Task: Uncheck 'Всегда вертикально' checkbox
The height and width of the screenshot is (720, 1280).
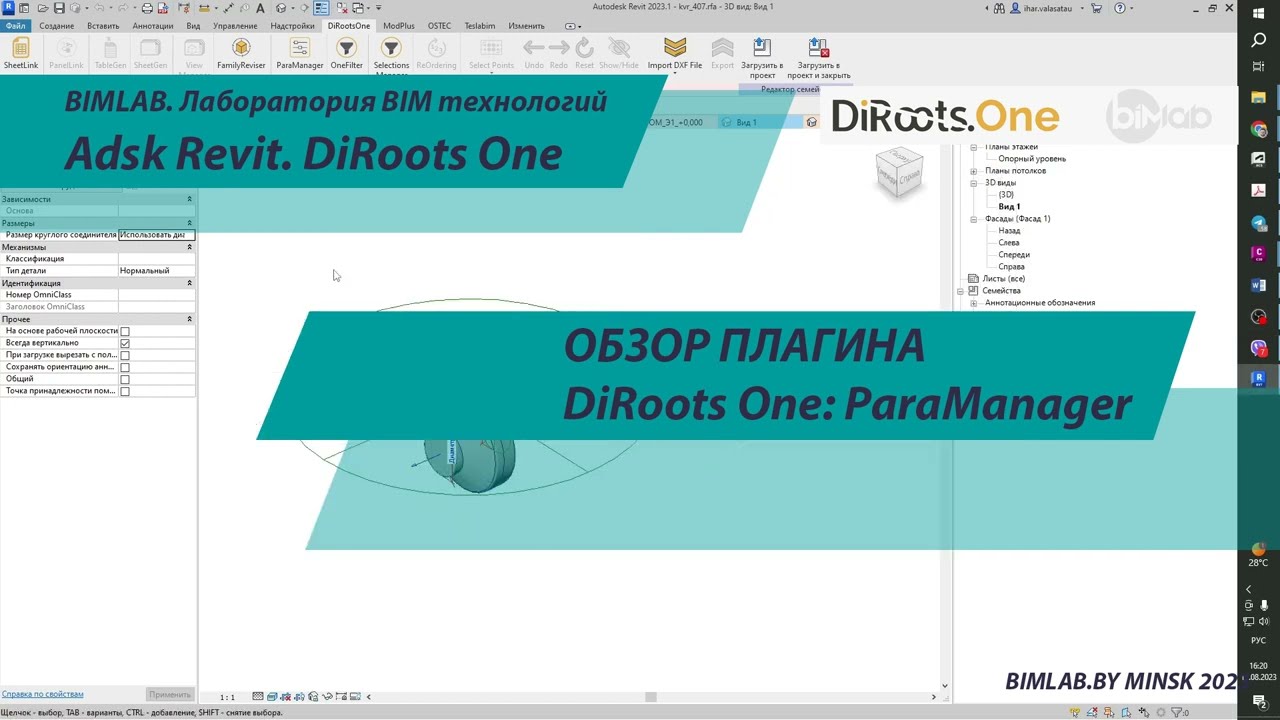Action: (125, 343)
